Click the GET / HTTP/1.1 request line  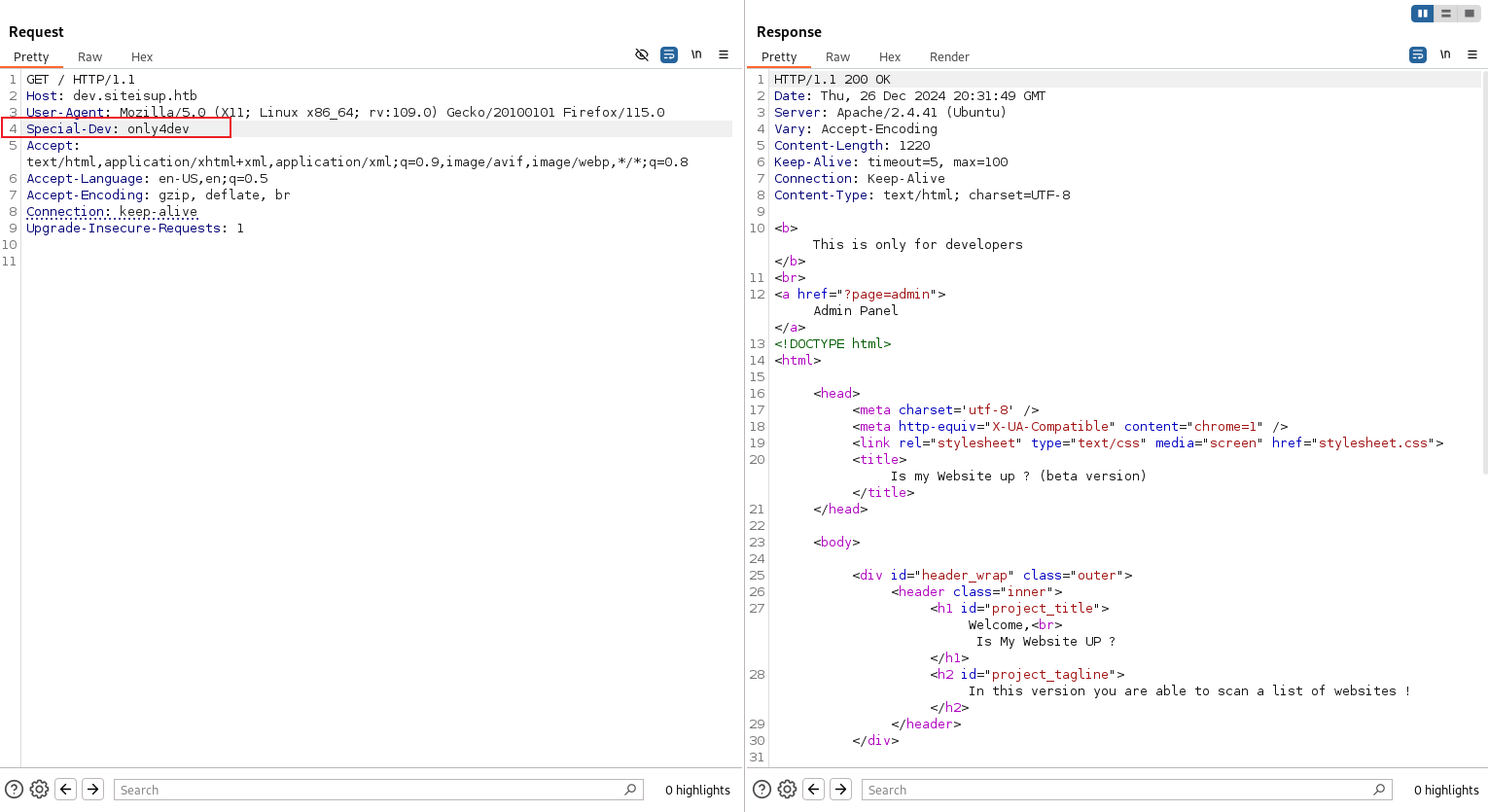pos(81,79)
